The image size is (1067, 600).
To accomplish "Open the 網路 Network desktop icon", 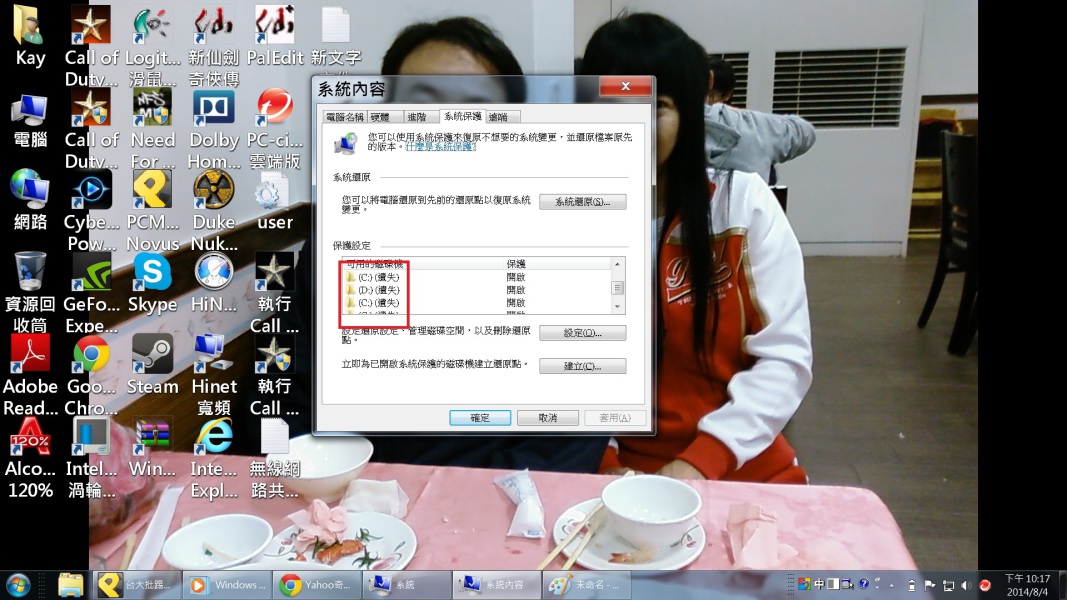I will click(x=30, y=201).
